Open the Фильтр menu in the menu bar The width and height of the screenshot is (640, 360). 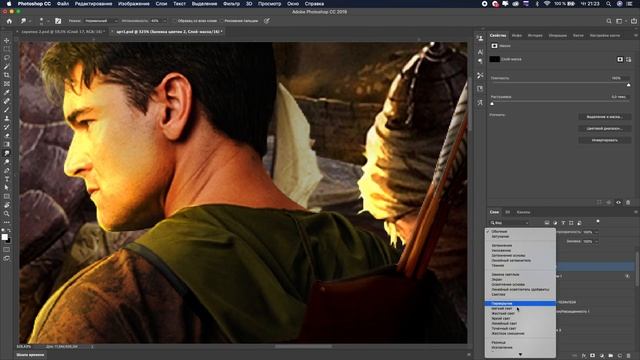231,4
